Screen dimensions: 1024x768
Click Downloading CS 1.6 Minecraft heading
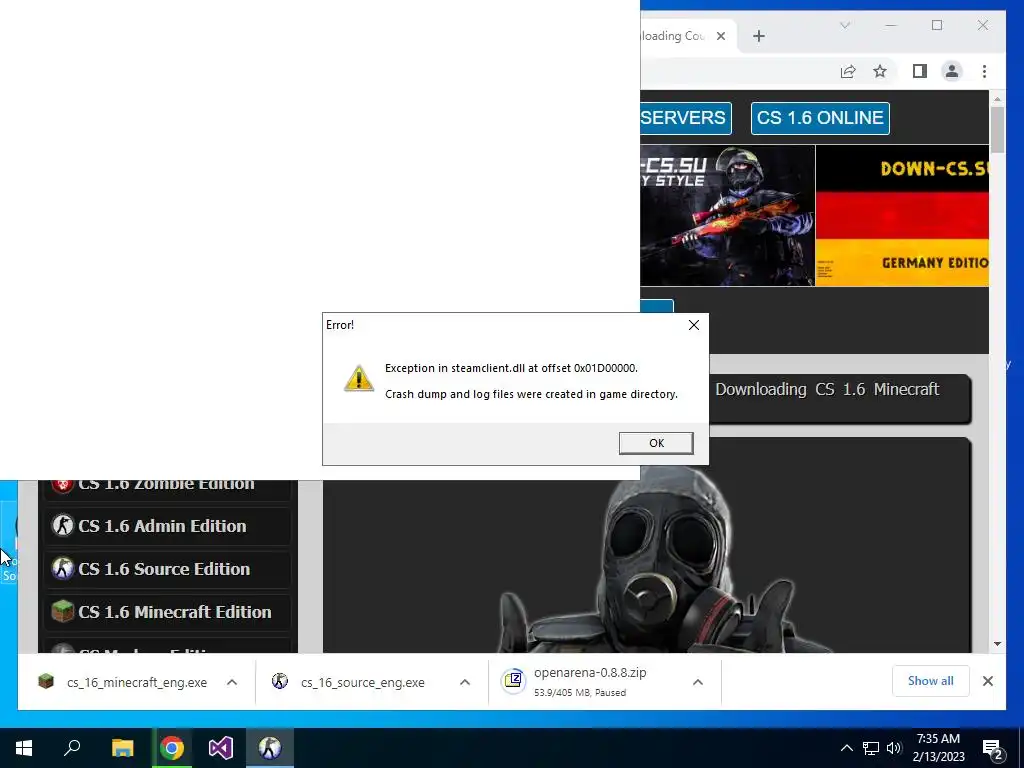point(827,389)
